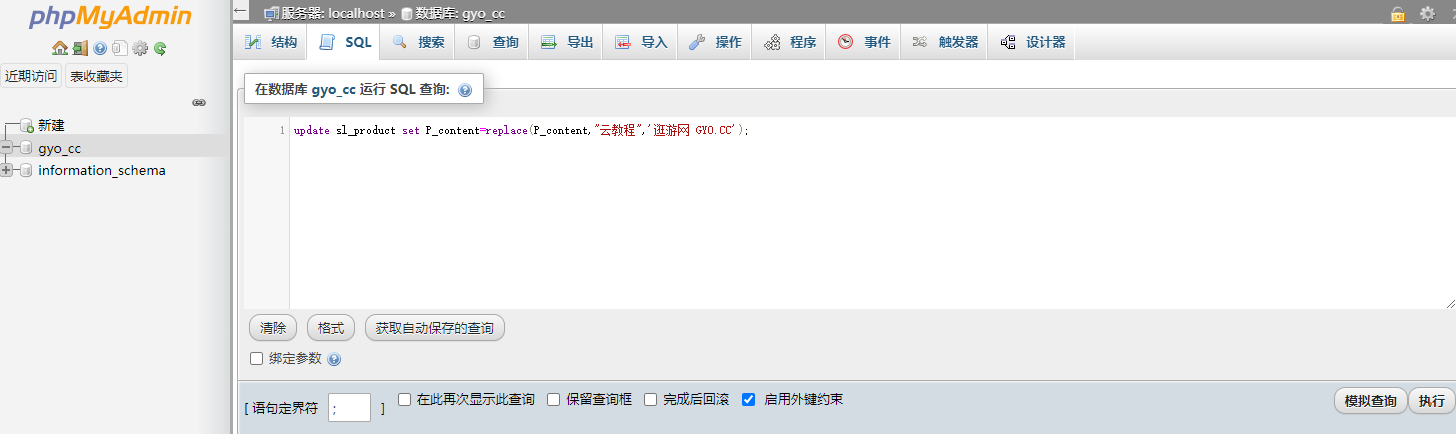This screenshot has height=434, width=1456.
Task: Open the 导出 tab
Action: click(x=567, y=42)
